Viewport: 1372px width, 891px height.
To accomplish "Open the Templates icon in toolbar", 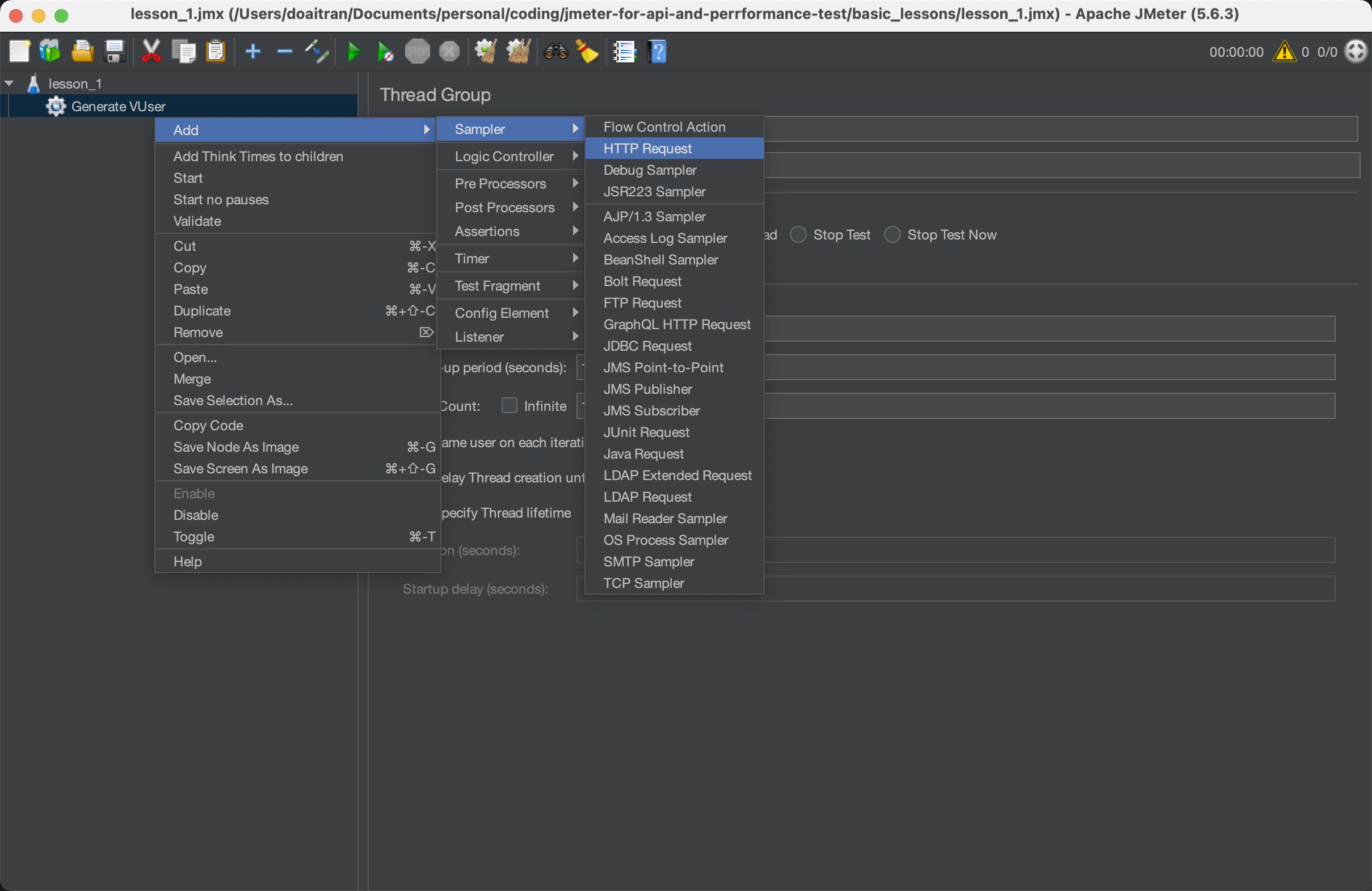I will tap(50, 51).
